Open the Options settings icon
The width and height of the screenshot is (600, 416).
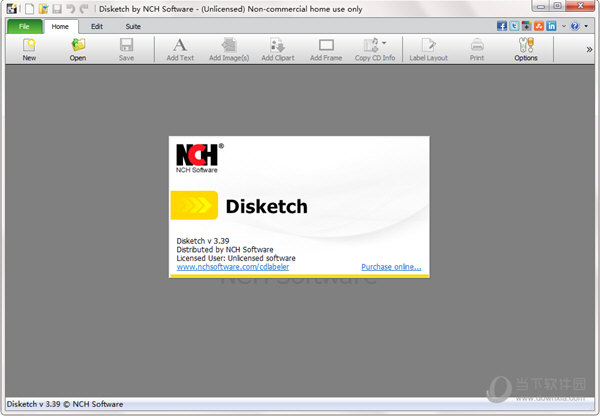point(526,48)
